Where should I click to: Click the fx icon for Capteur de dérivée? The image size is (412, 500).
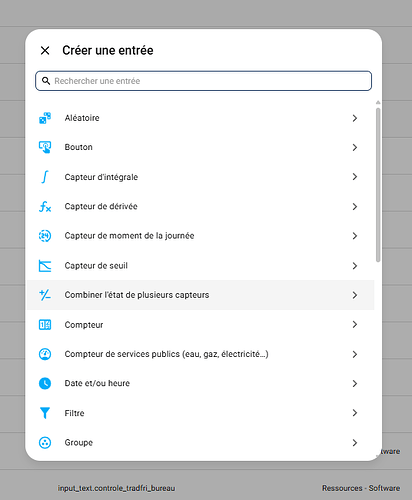[45, 206]
